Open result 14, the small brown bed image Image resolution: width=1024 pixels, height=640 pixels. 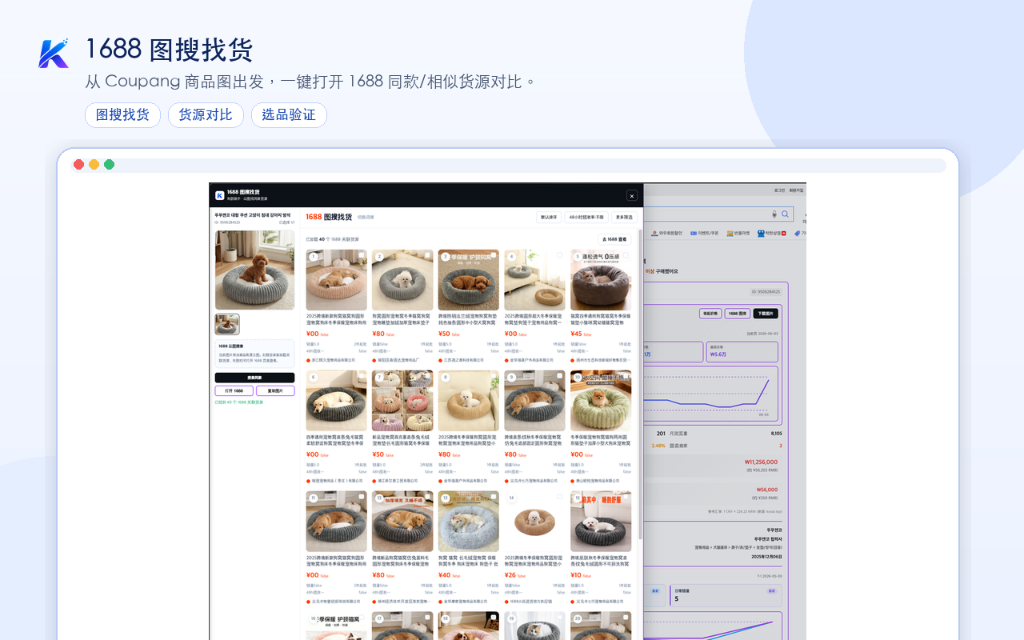[535, 521]
